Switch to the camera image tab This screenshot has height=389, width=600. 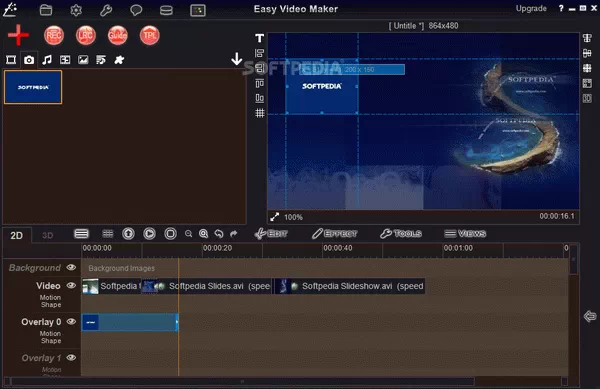coord(29,60)
